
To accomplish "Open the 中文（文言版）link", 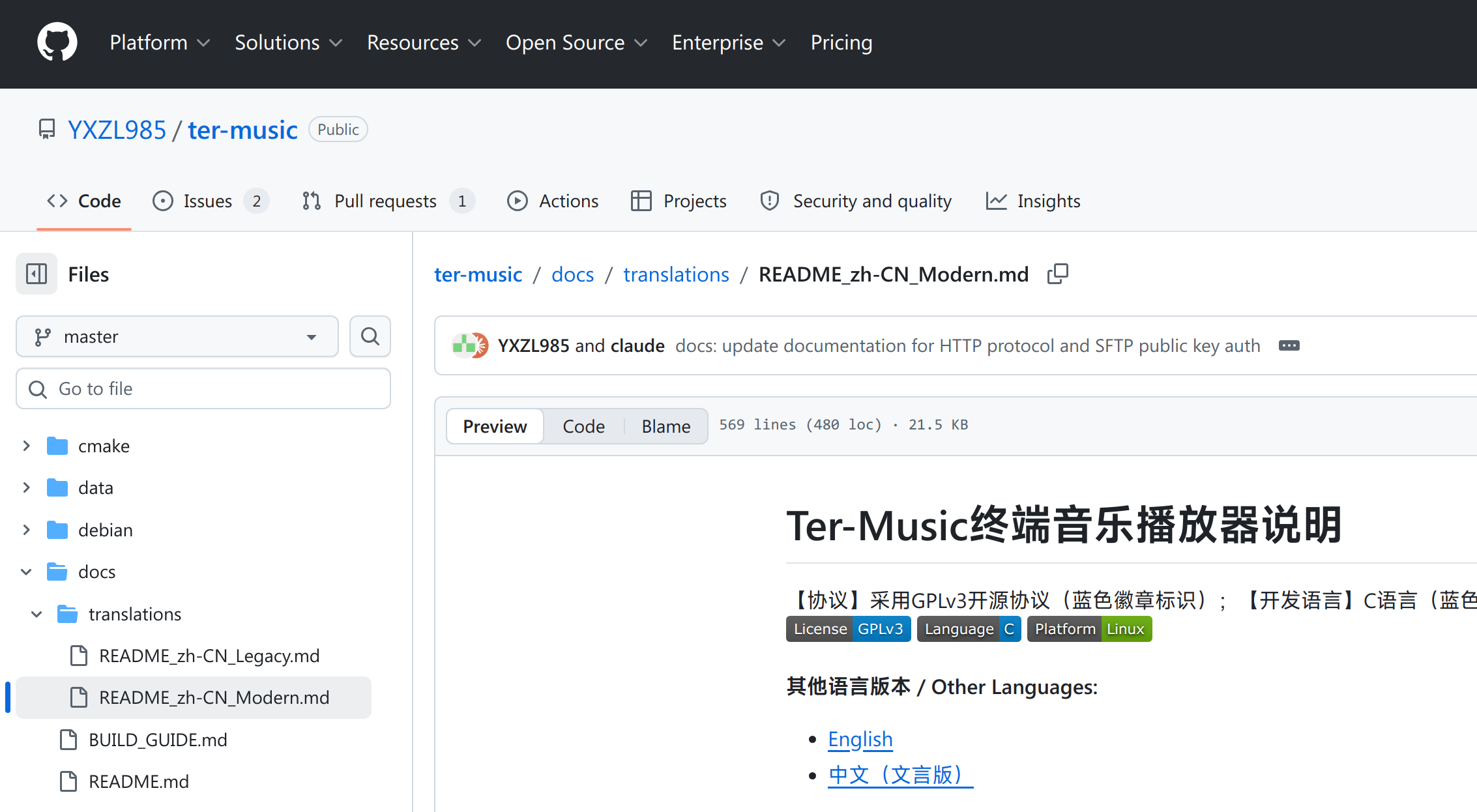I will point(900,775).
